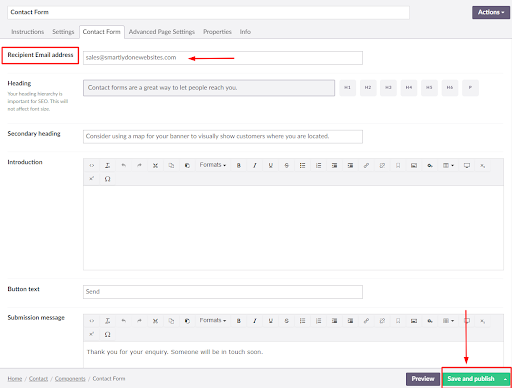The height and width of the screenshot is (388, 512).
Task: Insert special character in Introduction editor
Action: (107, 179)
